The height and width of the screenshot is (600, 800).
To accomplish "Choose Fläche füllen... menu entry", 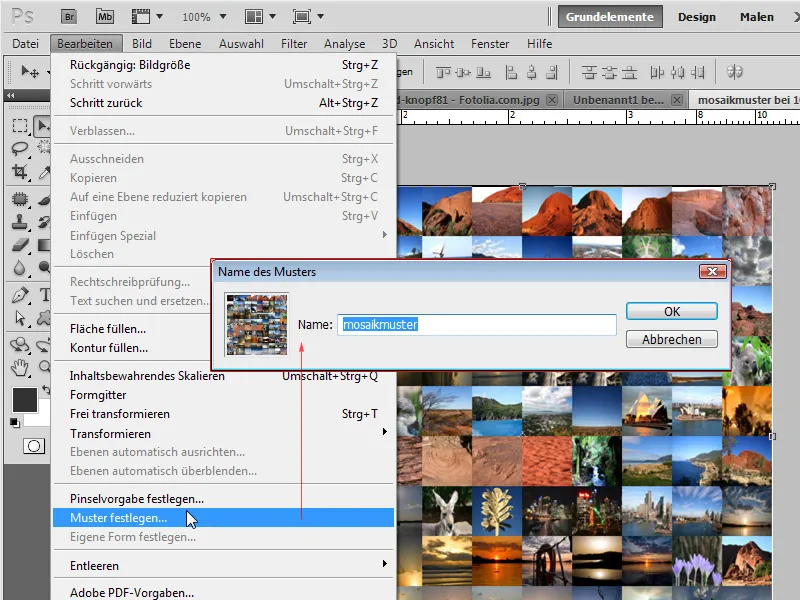I will click(108, 329).
